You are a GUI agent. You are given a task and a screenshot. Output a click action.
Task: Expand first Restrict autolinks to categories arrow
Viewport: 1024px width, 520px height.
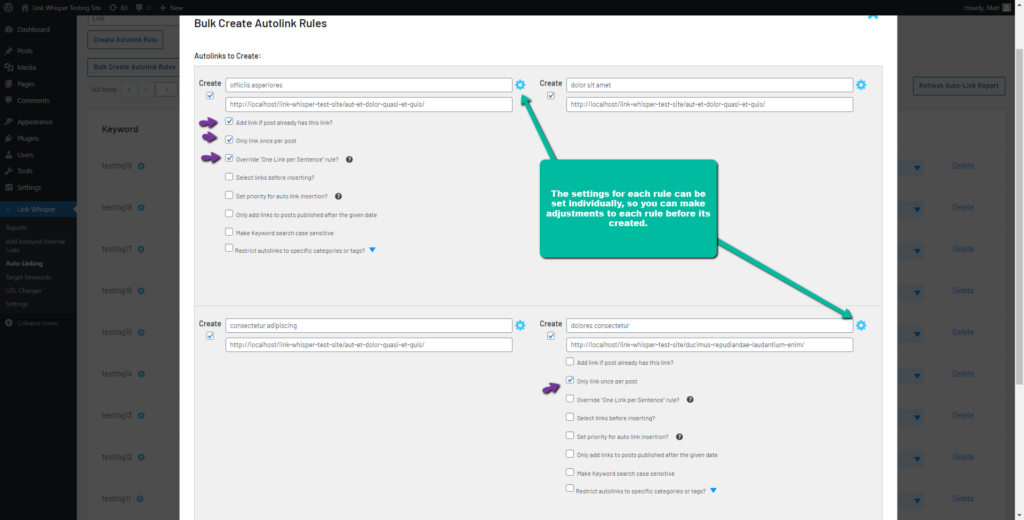372,250
